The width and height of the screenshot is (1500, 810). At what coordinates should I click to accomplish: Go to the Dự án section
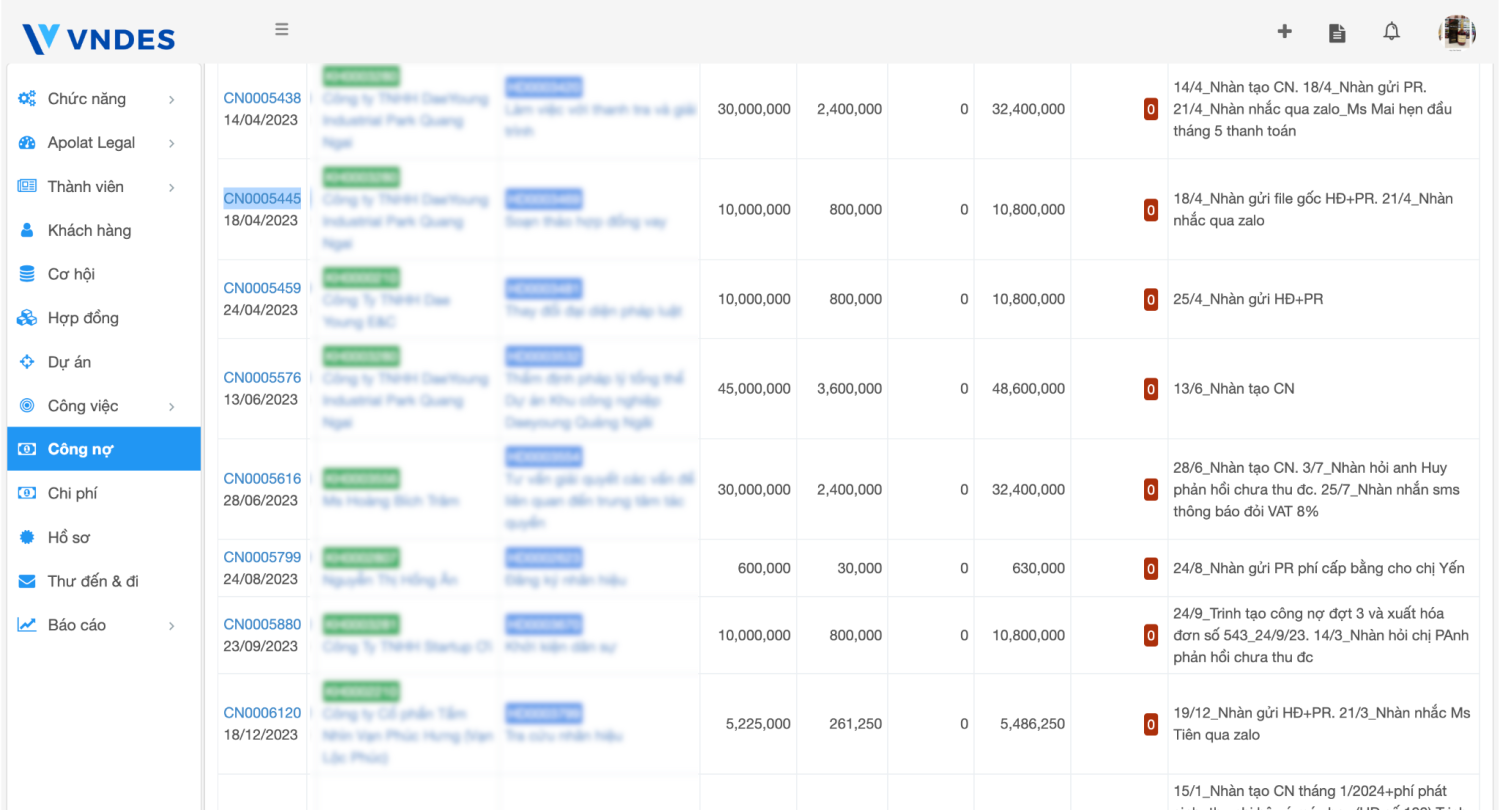[x=69, y=362]
